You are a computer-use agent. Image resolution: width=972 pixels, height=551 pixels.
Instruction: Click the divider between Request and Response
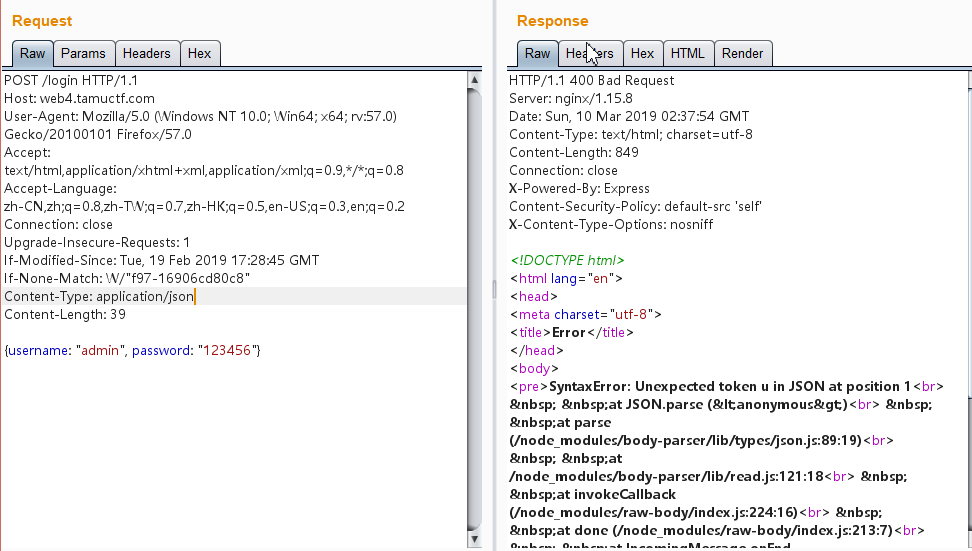coord(492,289)
